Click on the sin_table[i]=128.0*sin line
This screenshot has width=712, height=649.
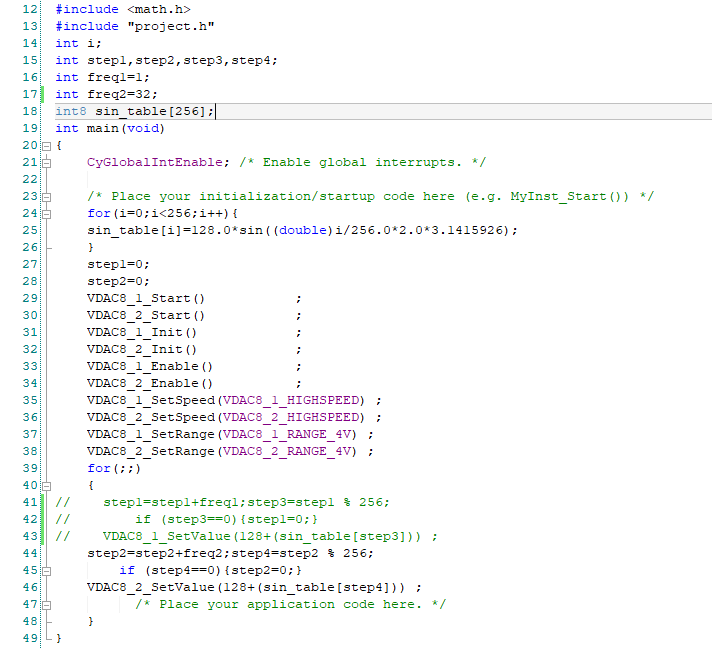[302, 231]
